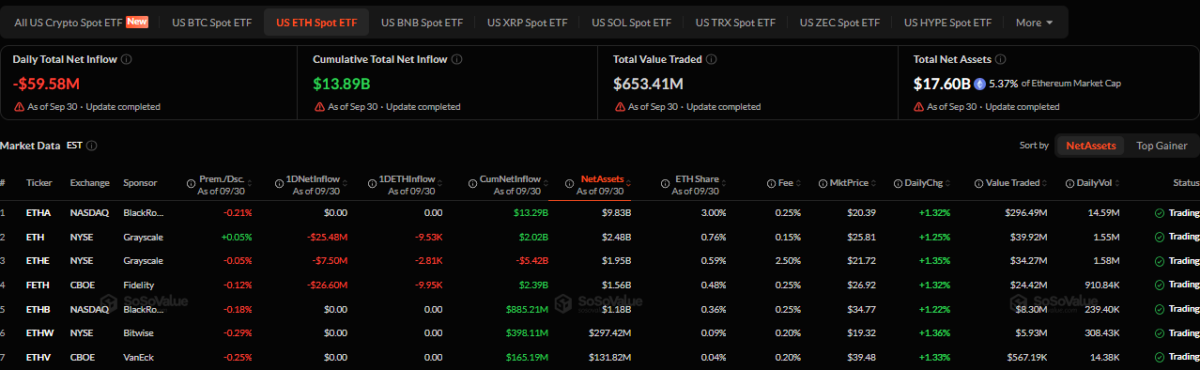Click the $653.41M total value traded

[648, 83]
